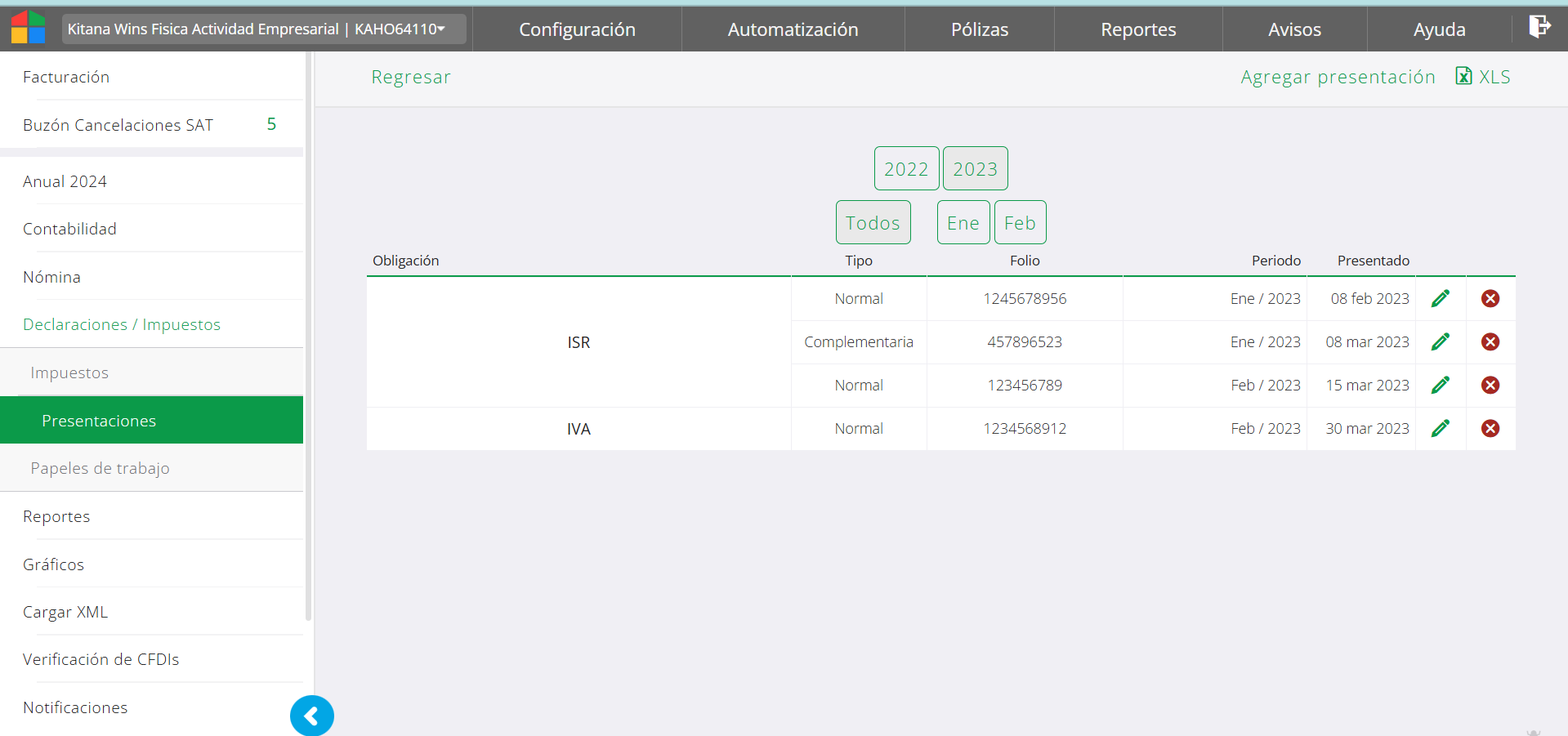This screenshot has height=736, width=1568.
Task: Toggle the 2022 year filter
Action: (906, 169)
